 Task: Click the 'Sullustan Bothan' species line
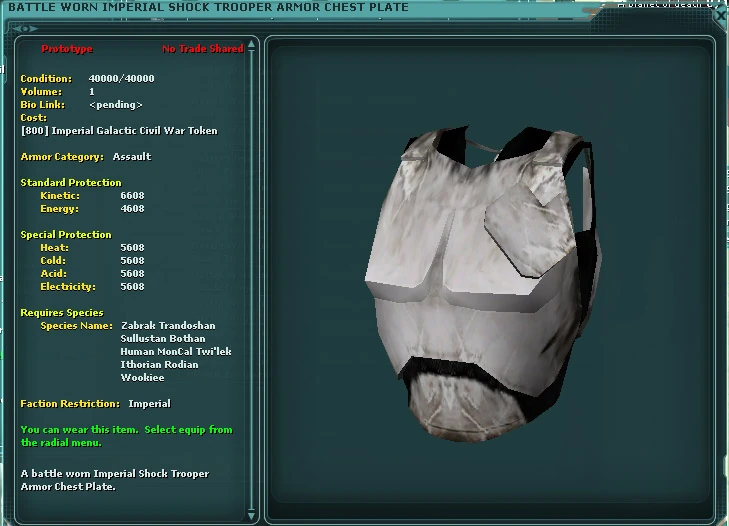163,339
